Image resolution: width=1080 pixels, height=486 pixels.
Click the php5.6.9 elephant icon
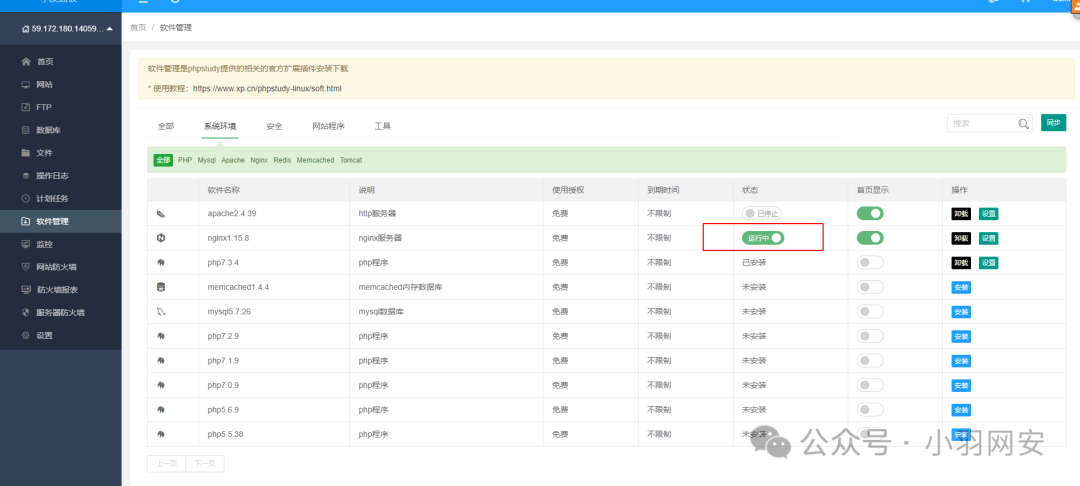point(160,410)
